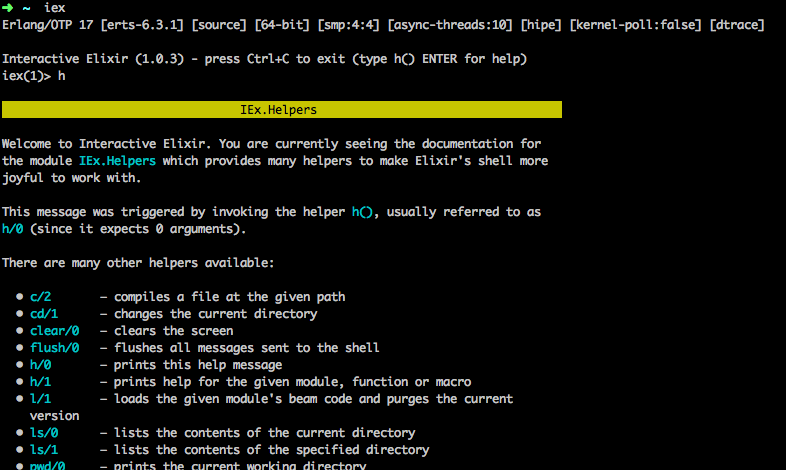Click the bullet point beside c/2

(x=20, y=296)
